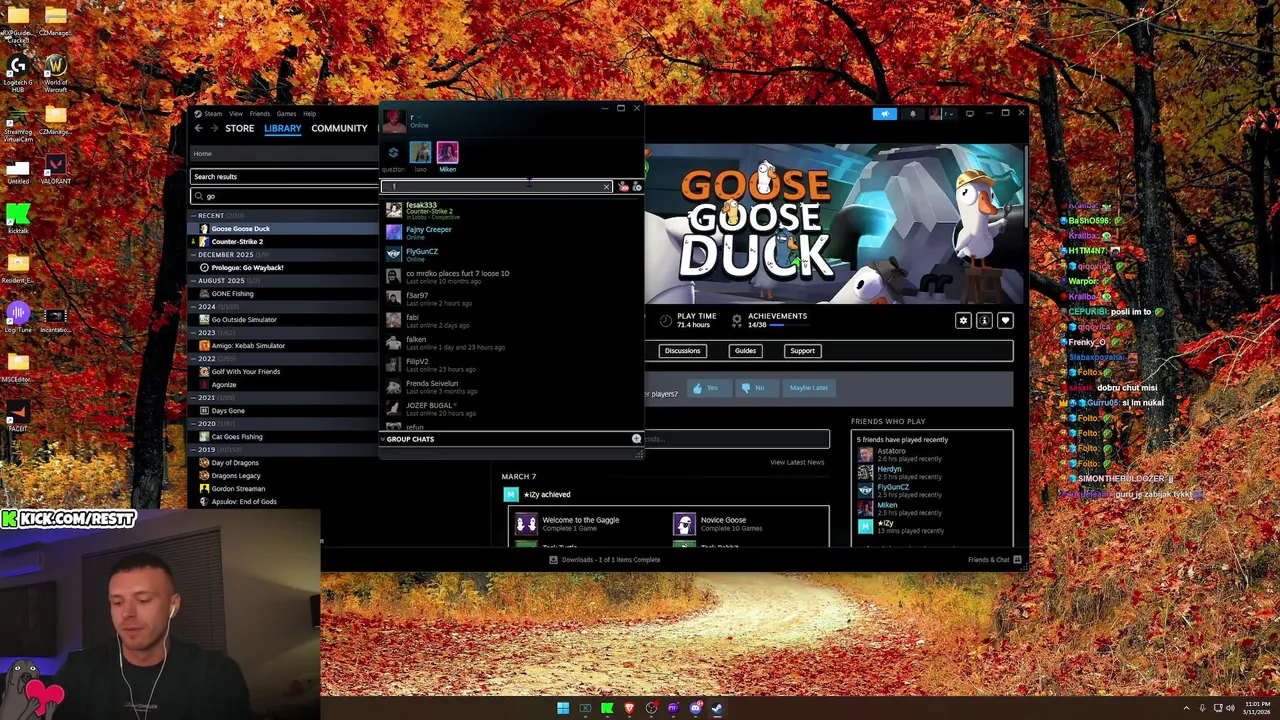This screenshot has width=1280, height=720.
Task: Open the account dropdown in Steam header
Action: [942, 114]
